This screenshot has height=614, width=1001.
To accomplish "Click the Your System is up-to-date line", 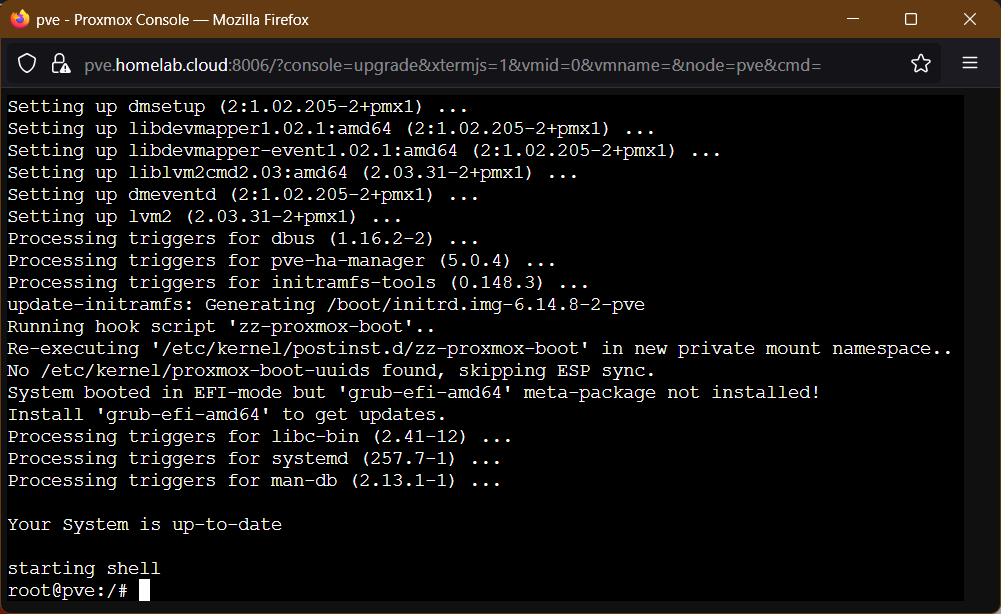I will [x=144, y=523].
